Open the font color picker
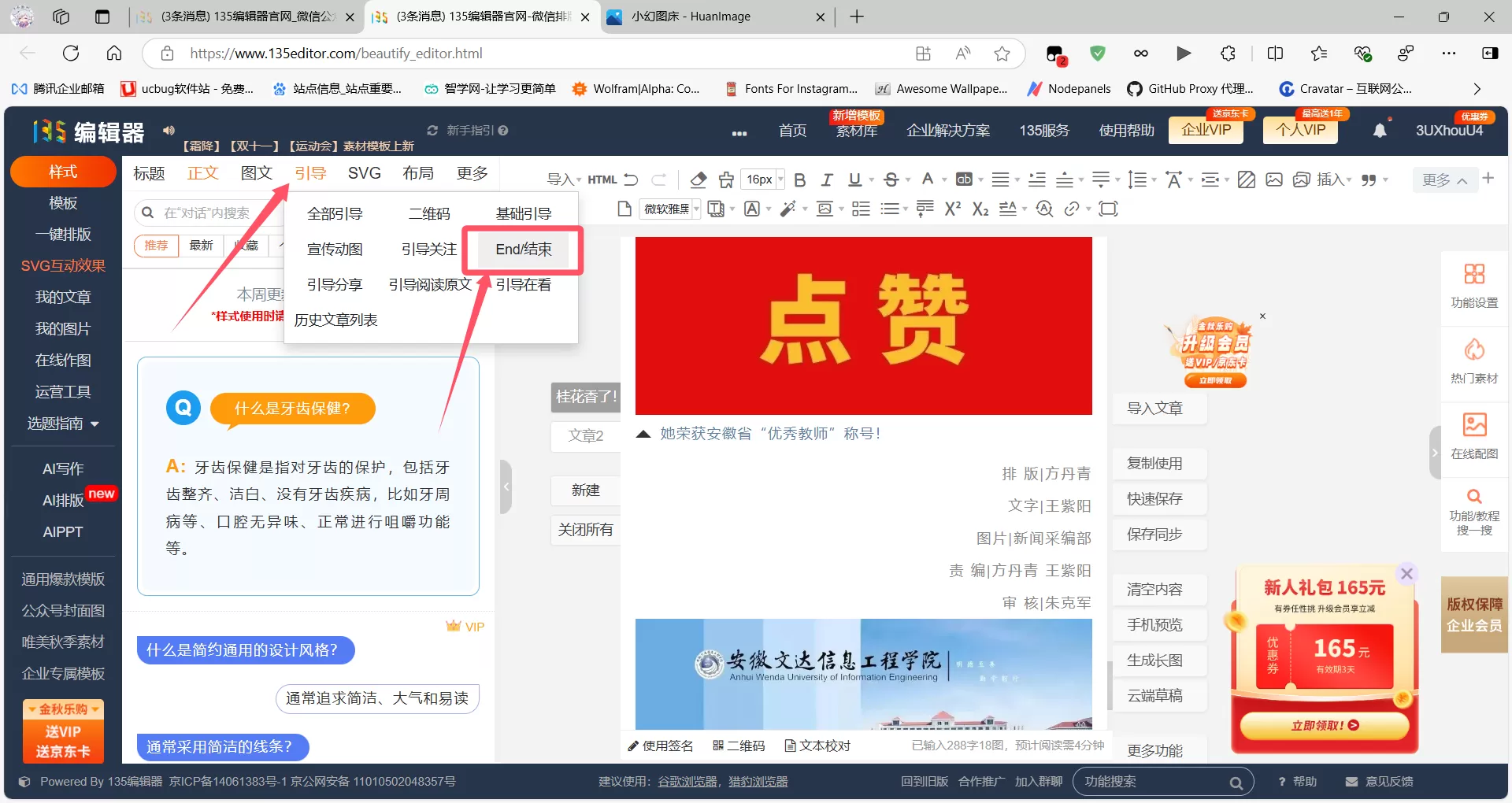This screenshot has width=1512, height=803. point(928,179)
